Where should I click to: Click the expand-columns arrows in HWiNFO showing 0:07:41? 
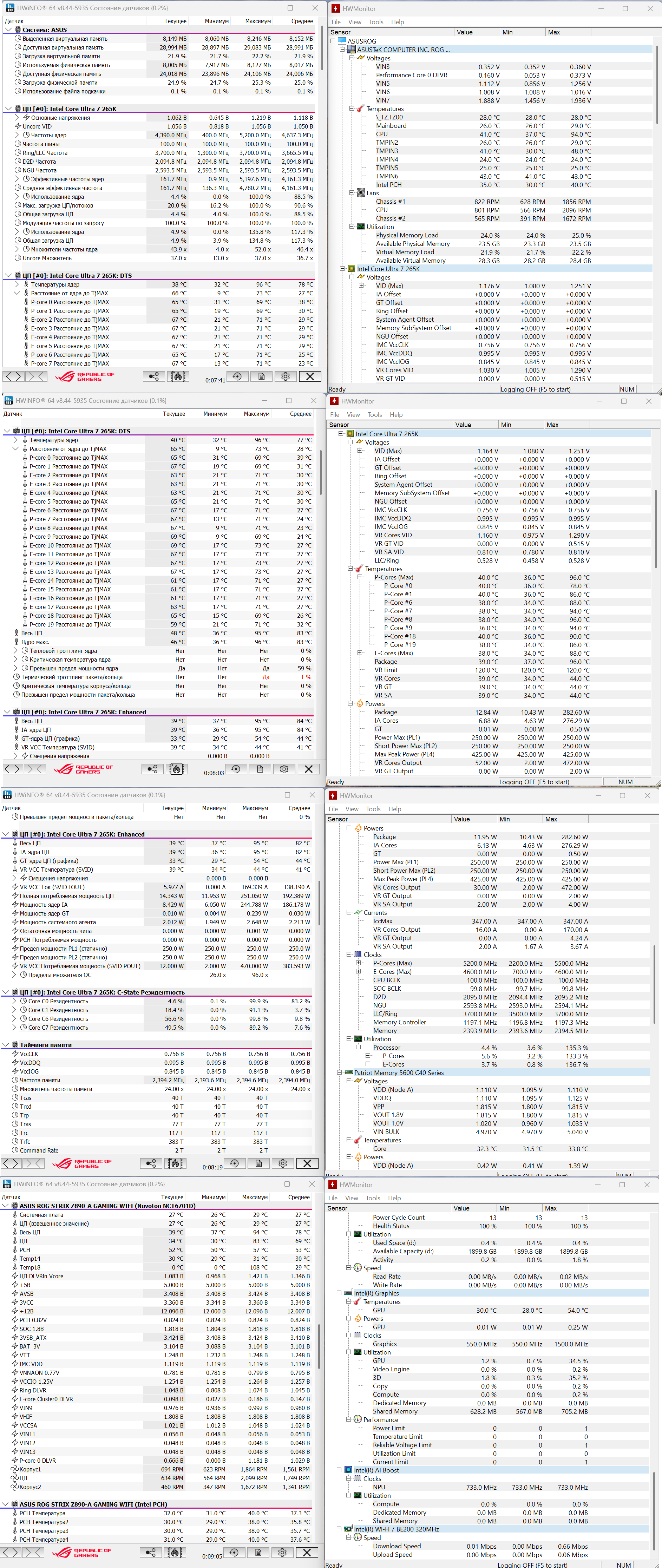(x=13, y=376)
